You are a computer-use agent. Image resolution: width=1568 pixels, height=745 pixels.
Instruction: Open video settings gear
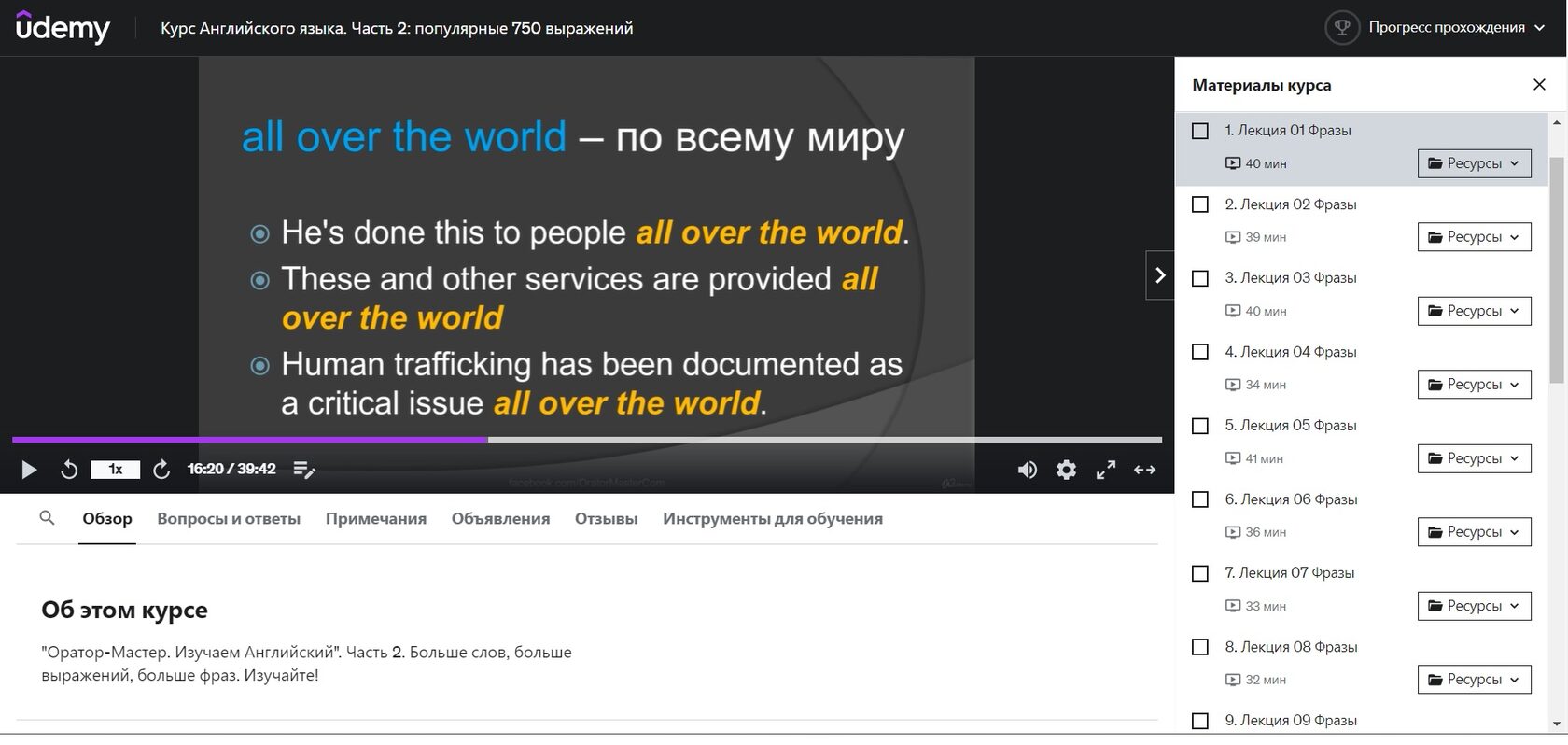(1067, 470)
